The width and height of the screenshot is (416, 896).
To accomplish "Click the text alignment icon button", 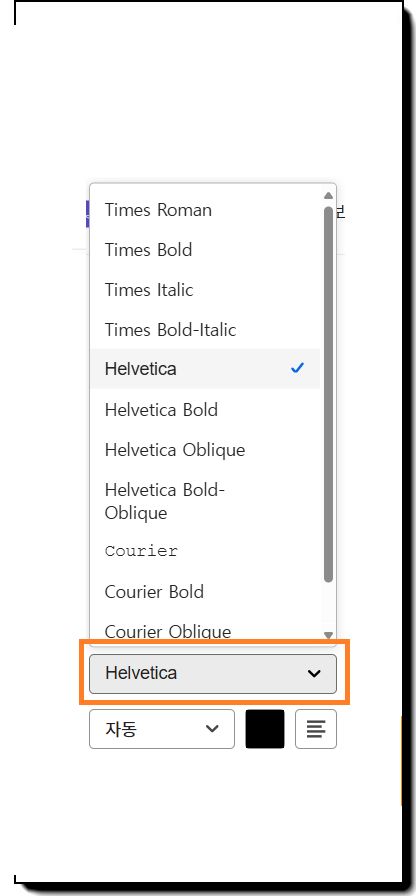I will pyautogui.click(x=315, y=729).
